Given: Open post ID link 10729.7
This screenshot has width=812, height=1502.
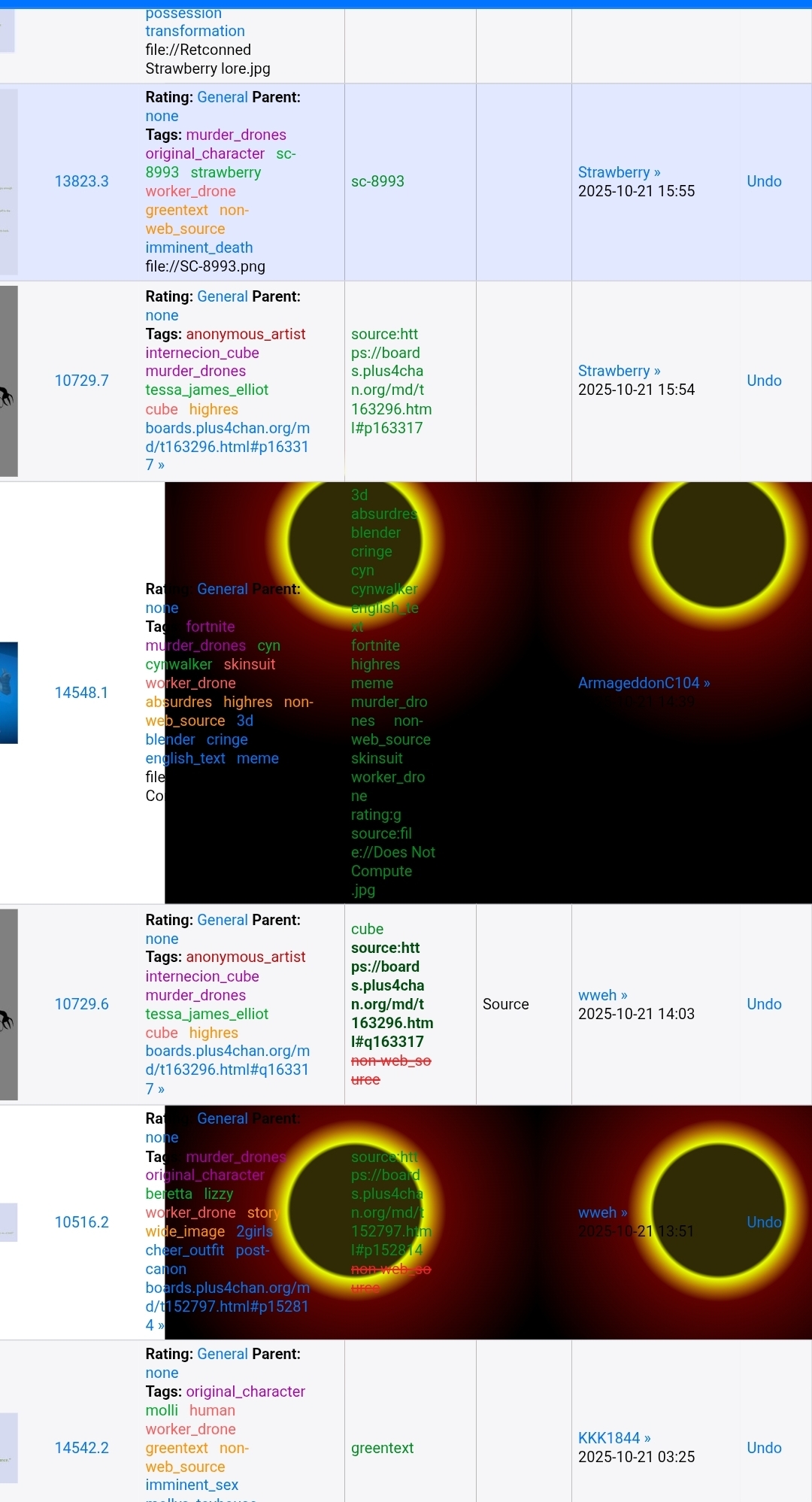Looking at the screenshot, I should (81, 381).
